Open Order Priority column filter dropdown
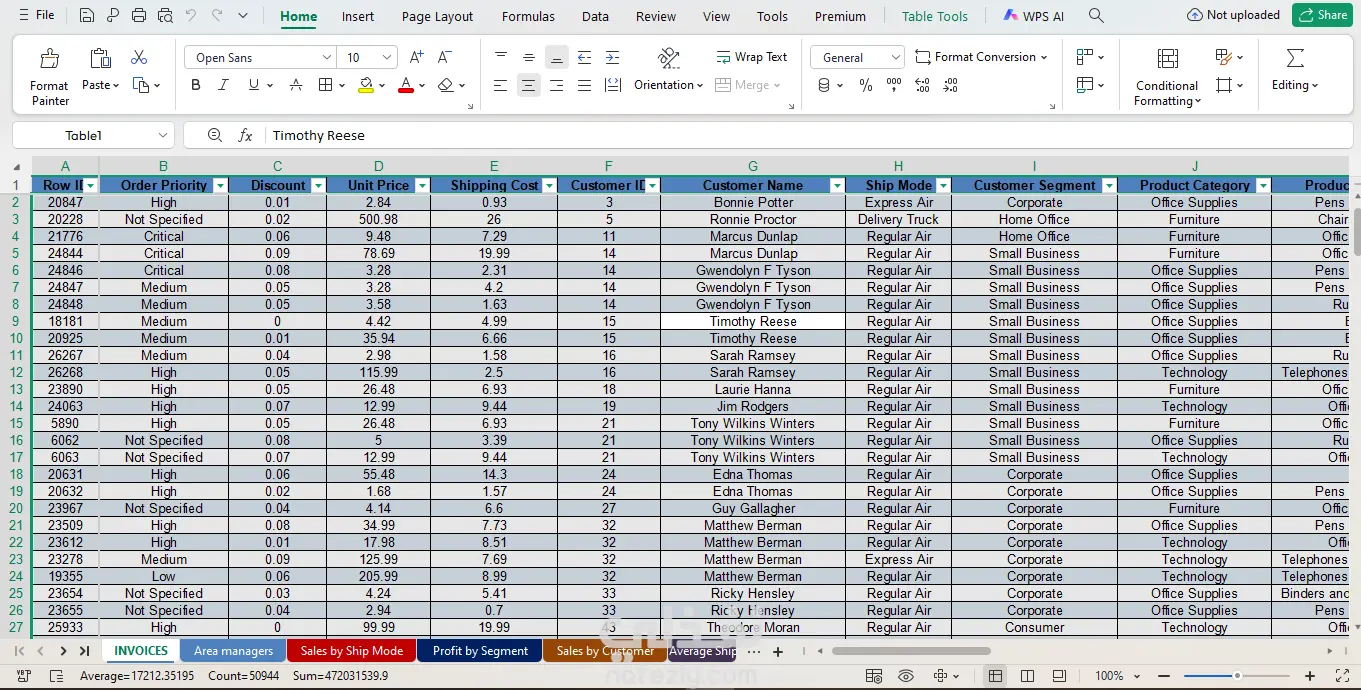 [x=220, y=185]
